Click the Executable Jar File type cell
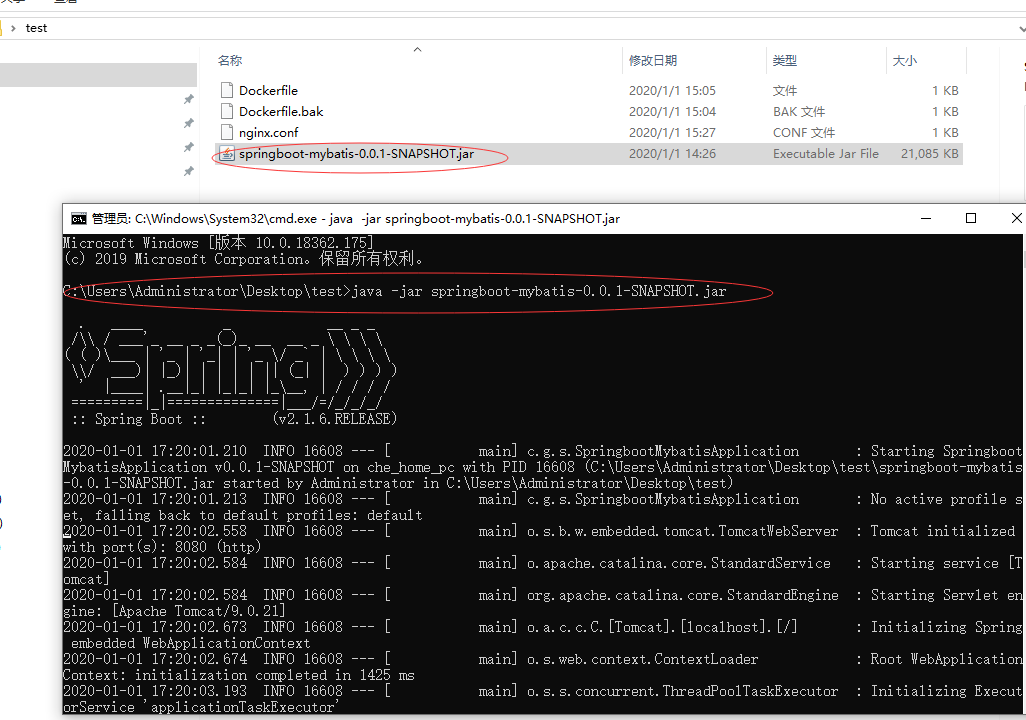 pos(826,154)
